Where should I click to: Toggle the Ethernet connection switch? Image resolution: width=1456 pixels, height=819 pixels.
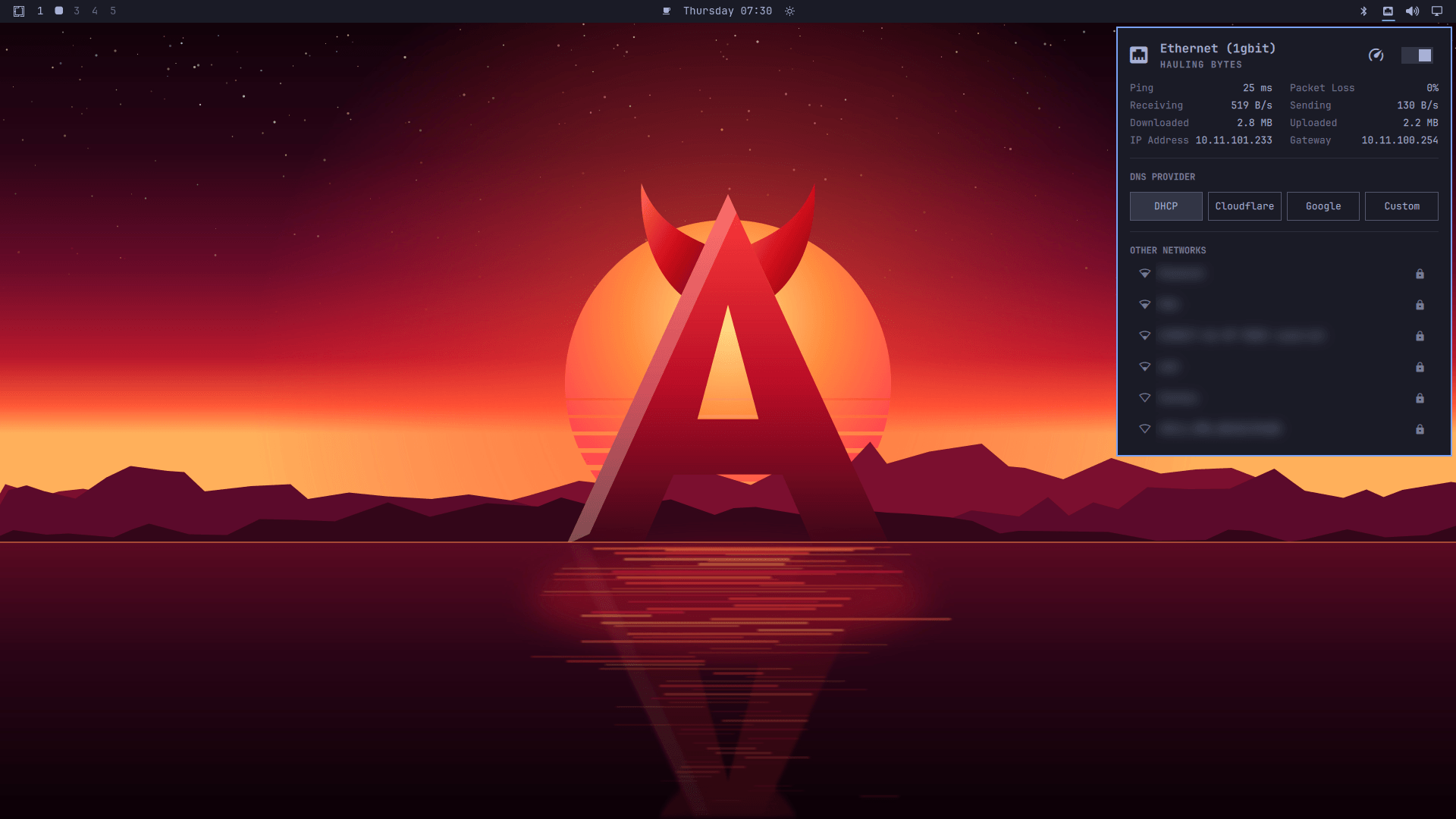(x=1417, y=55)
